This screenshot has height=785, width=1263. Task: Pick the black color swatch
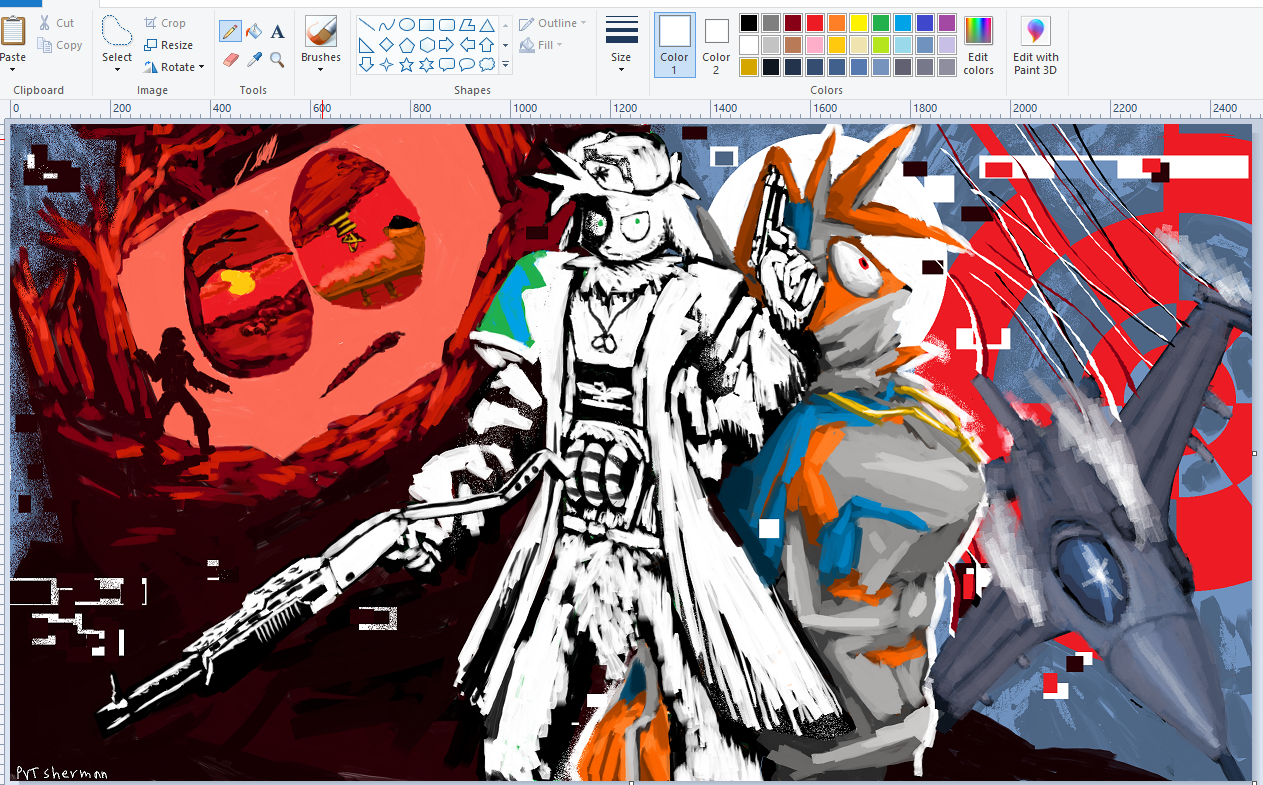coord(749,23)
